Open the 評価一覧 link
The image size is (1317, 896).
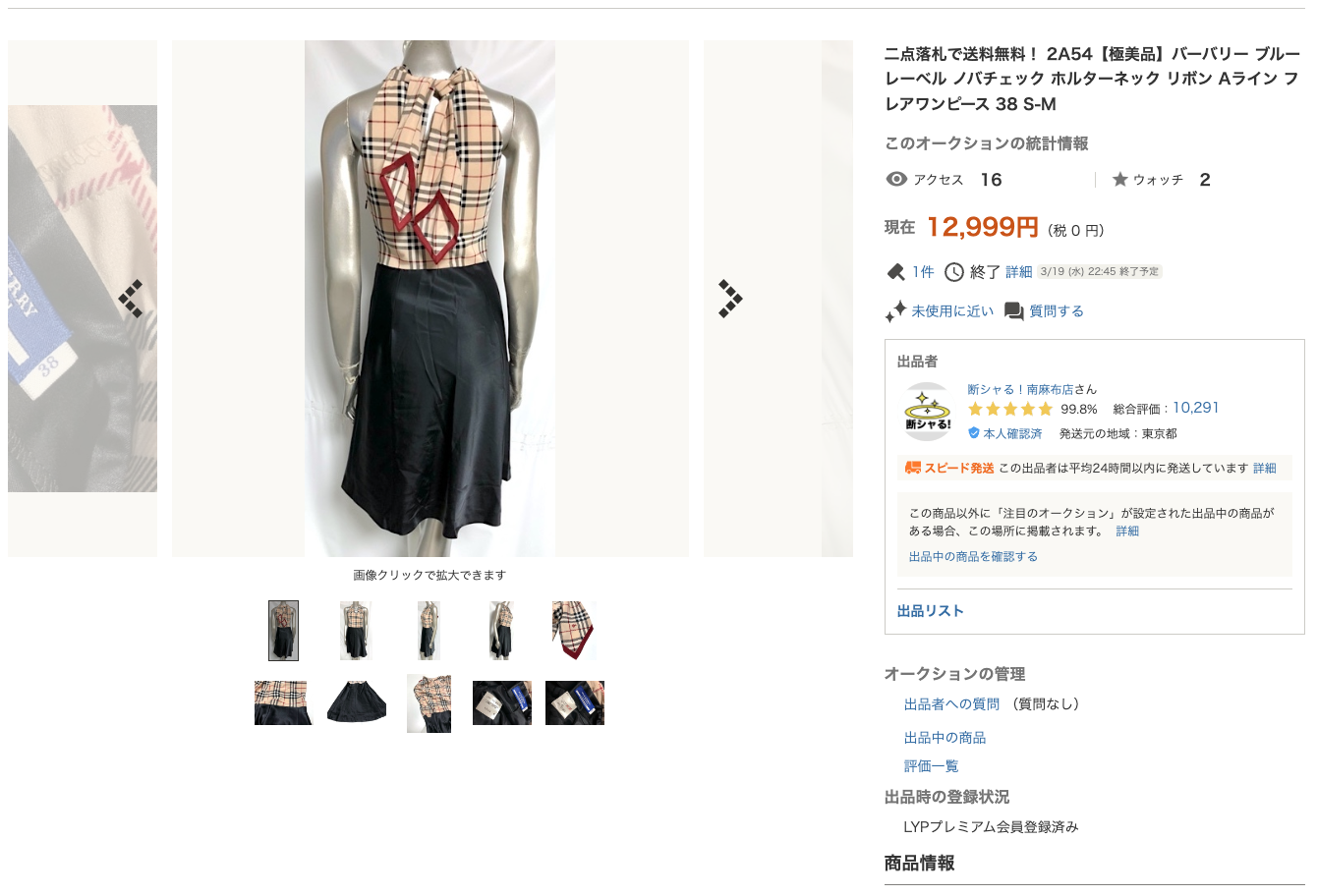pos(931,766)
